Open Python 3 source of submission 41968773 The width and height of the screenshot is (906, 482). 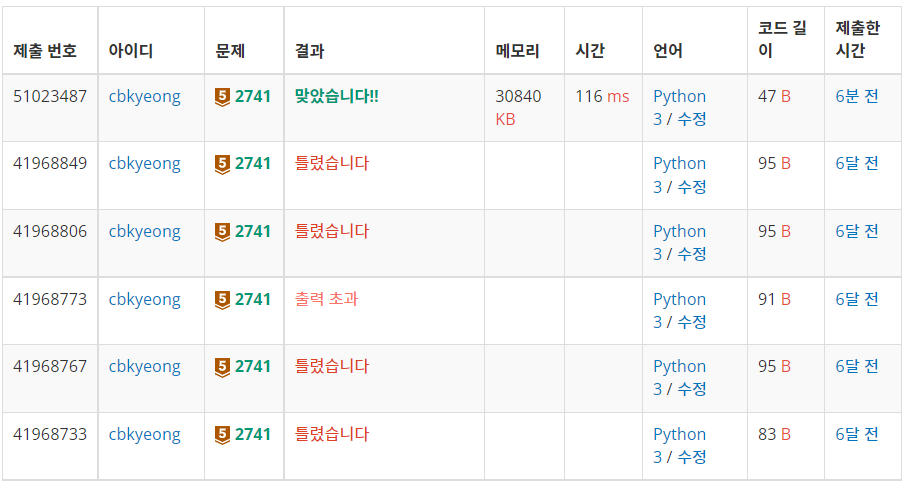tap(680, 310)
